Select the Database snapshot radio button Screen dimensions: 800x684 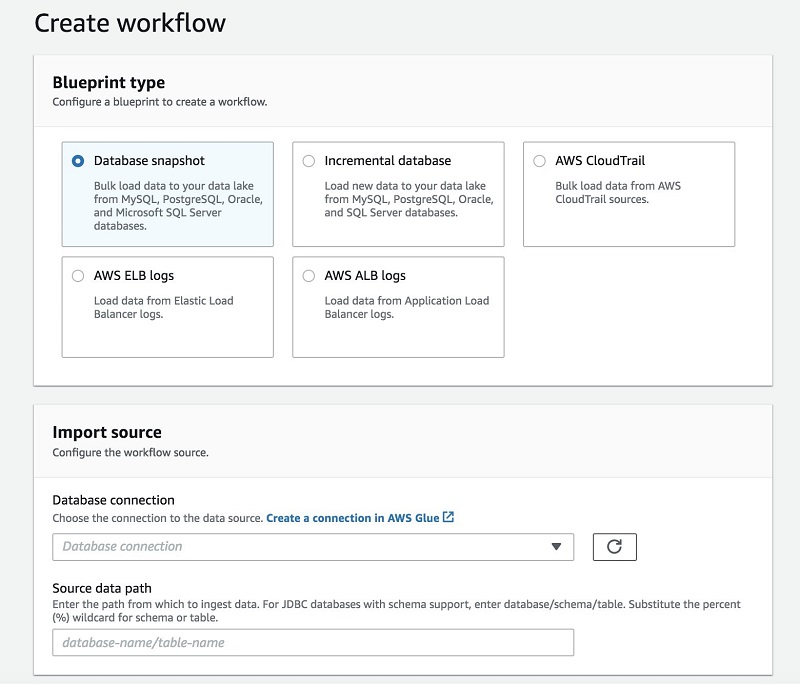tap(78, 161)
